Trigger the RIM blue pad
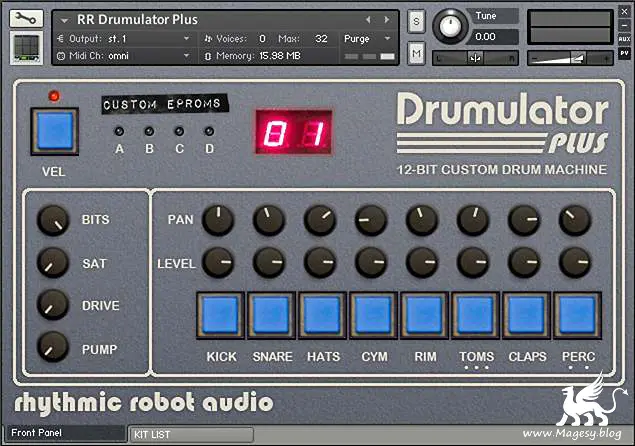Image resolution: width=635 pixels, height=446 pixels. 424,315
